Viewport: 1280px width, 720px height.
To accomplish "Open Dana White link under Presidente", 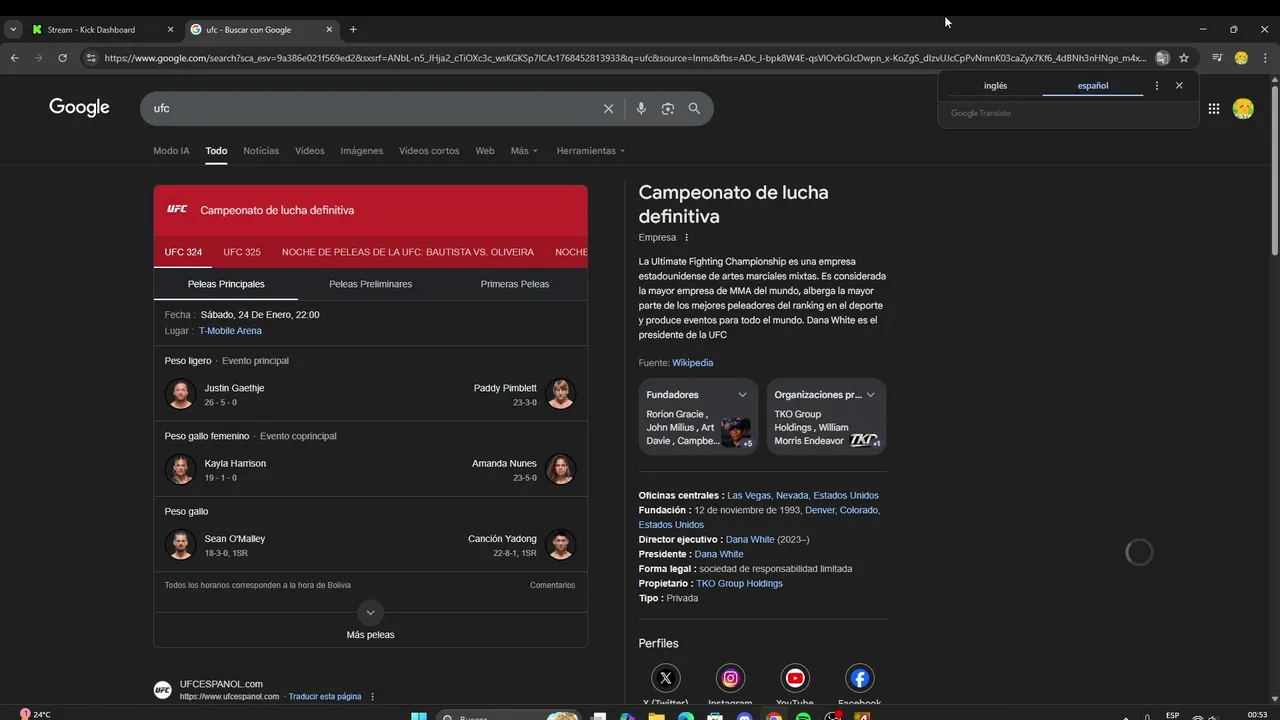I will 719,554.
